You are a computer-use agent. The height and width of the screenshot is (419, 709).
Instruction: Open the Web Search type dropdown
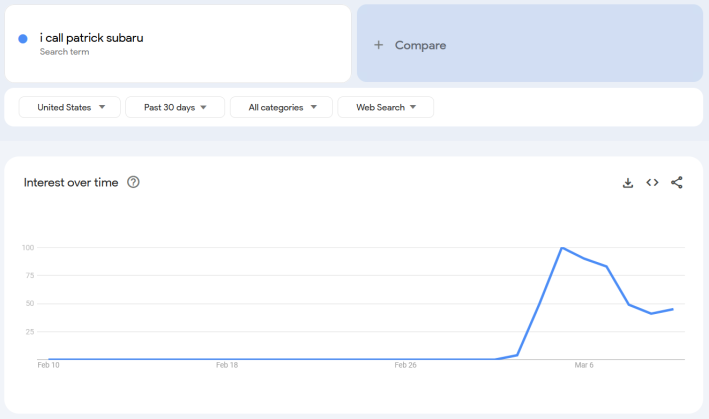click(385, 107)
